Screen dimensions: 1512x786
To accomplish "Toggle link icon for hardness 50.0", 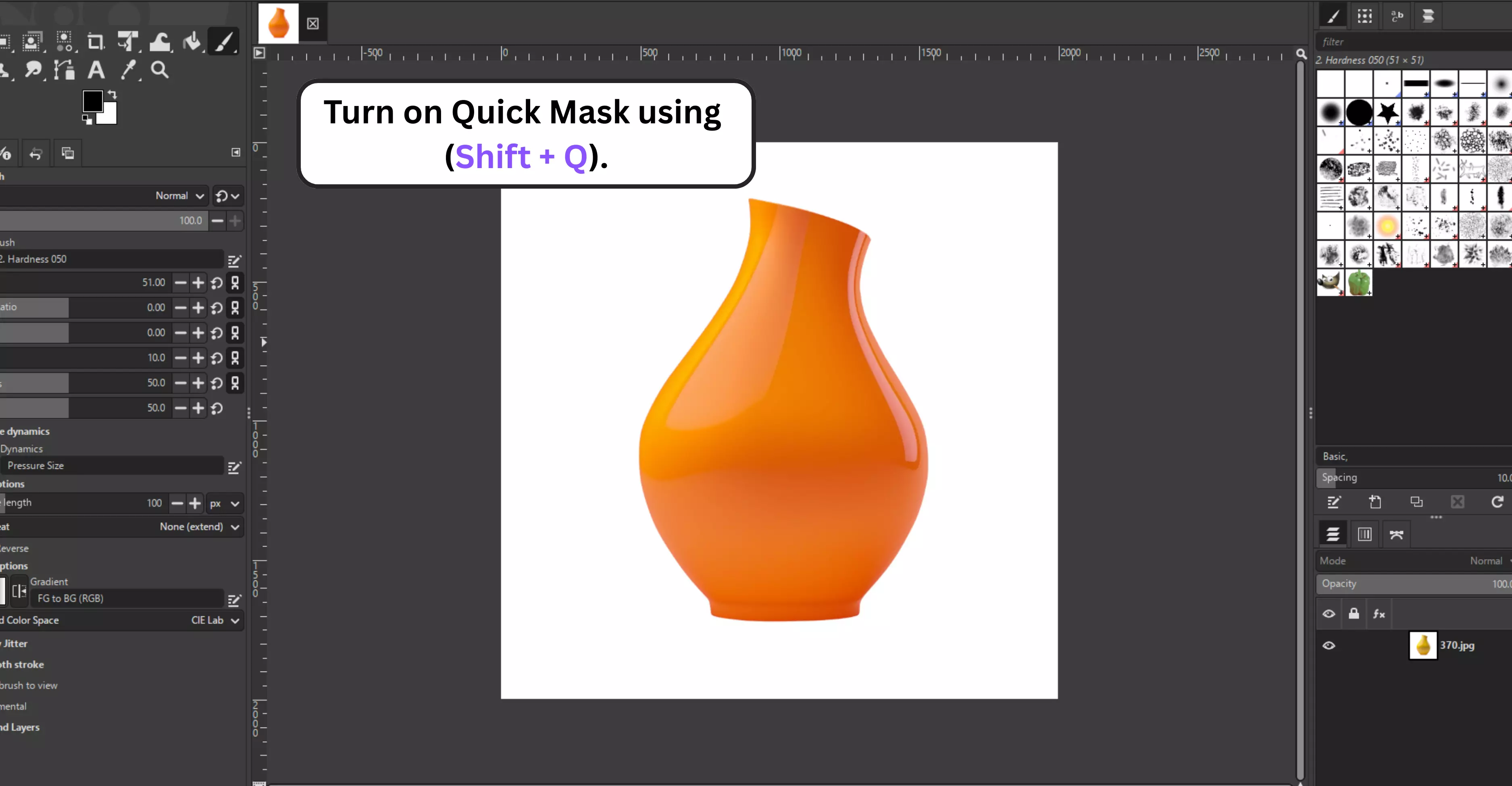I will coord(235,383).
